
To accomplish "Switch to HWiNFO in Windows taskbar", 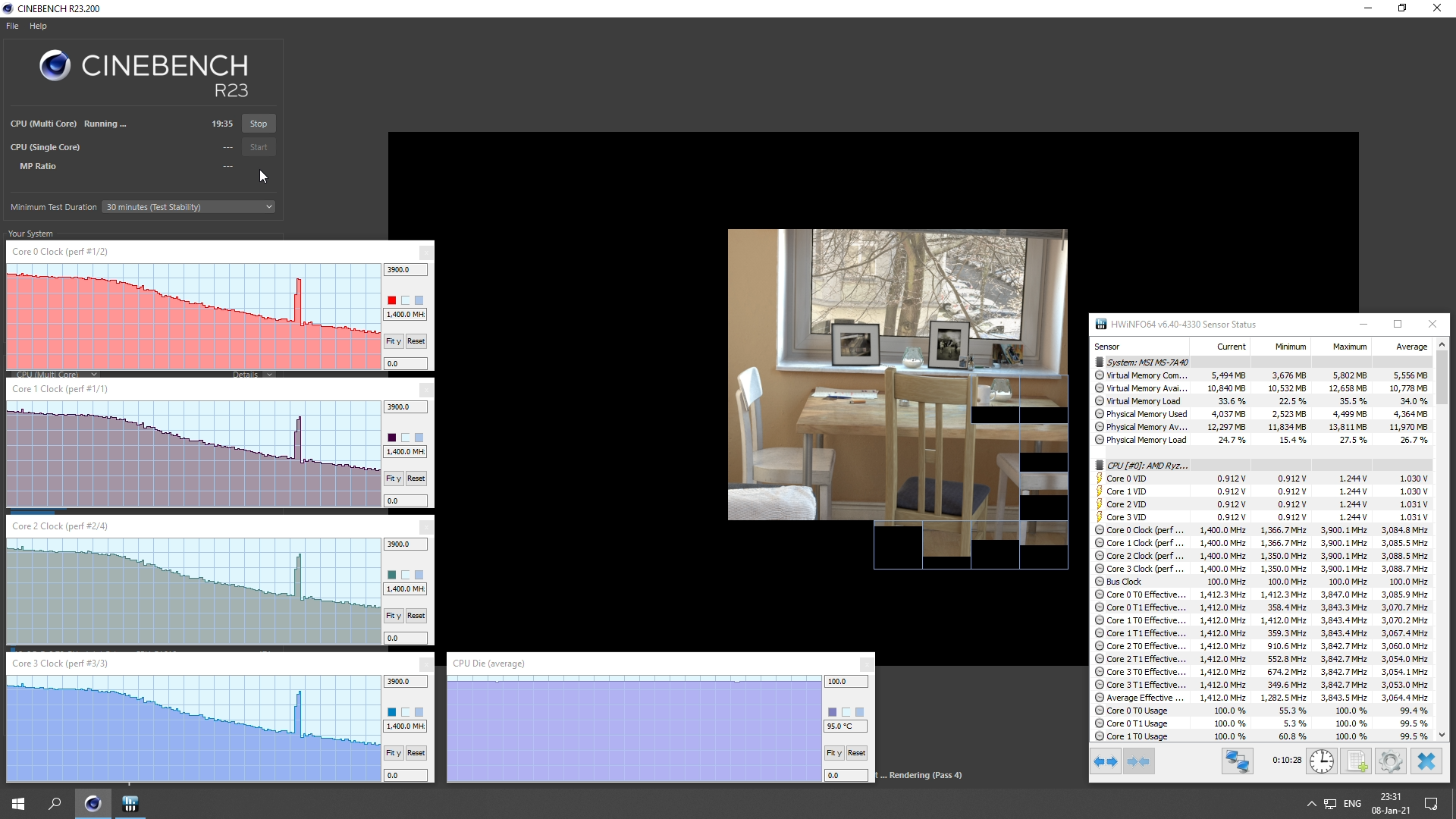I will click(130, 804).
